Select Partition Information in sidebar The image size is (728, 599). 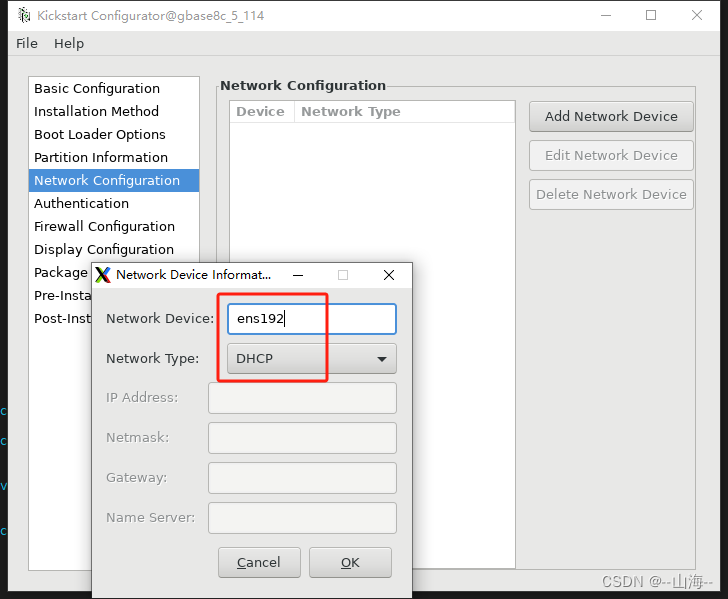(x=114, y=157)
